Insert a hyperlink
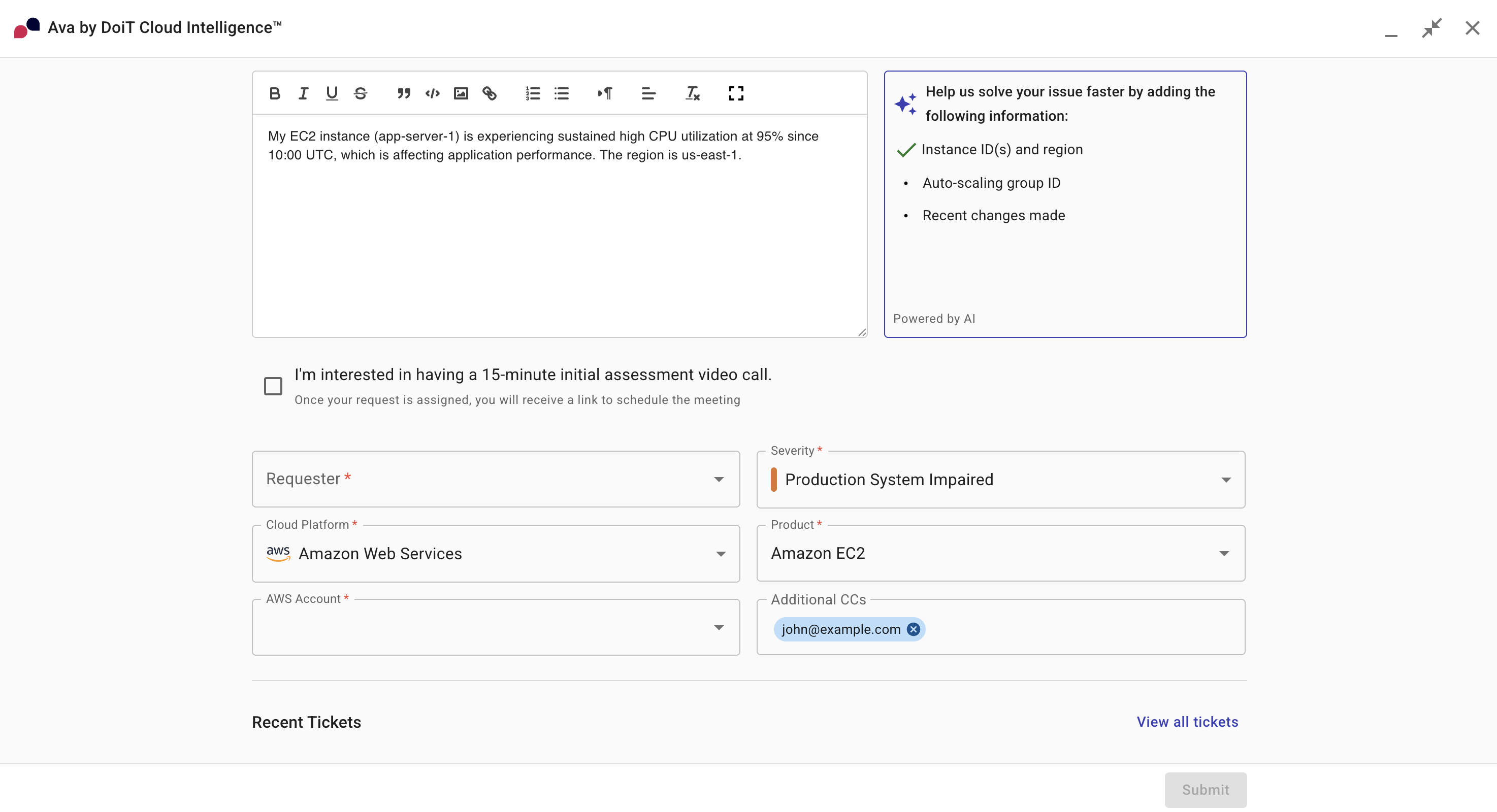The width and height of the screenshot is (1497, 812). click(490, 93)
